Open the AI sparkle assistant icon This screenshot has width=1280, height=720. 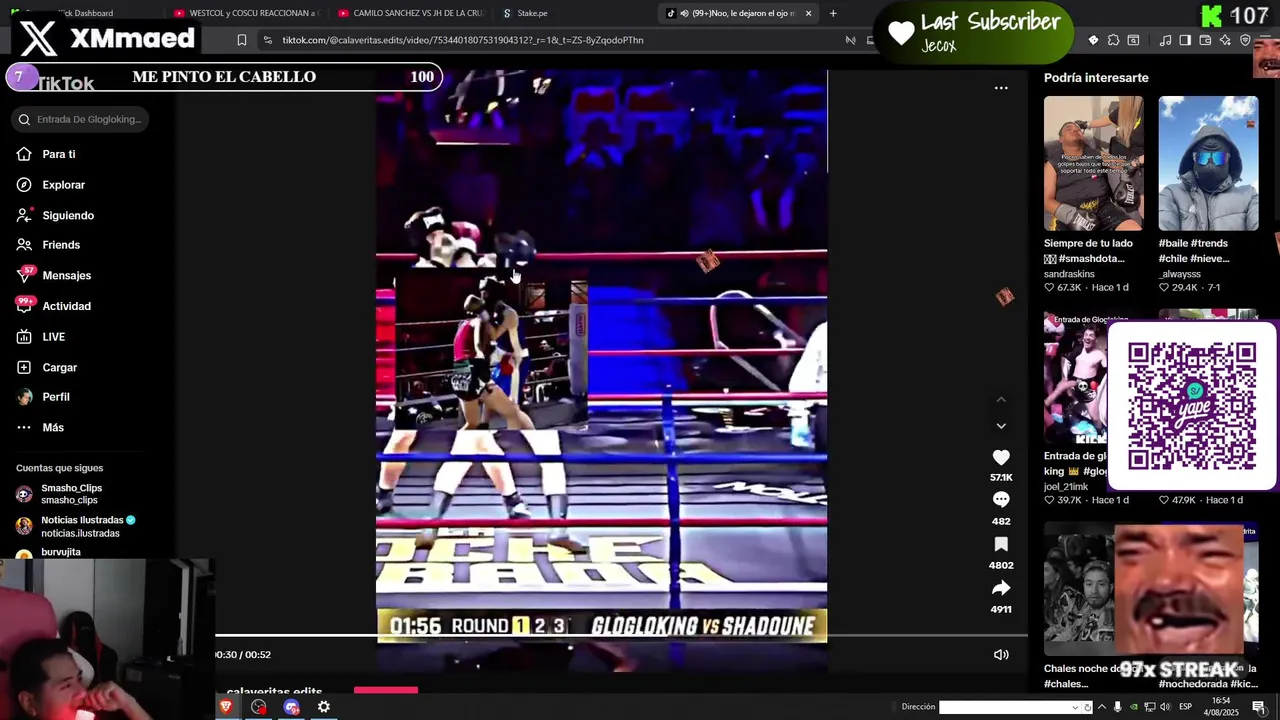coord(1225,40)
